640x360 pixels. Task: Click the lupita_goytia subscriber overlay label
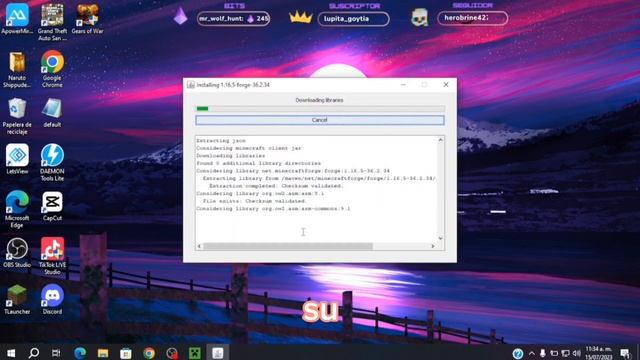coord(353,19)
